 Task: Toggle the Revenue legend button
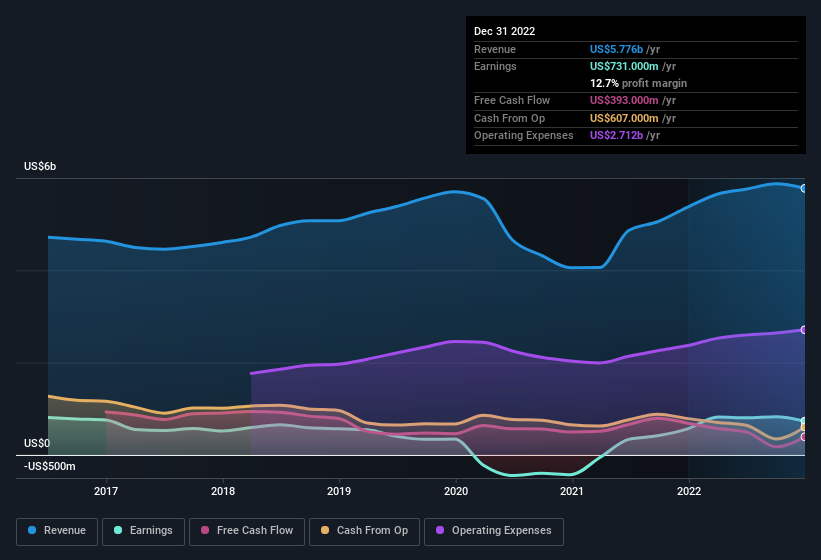57,531
